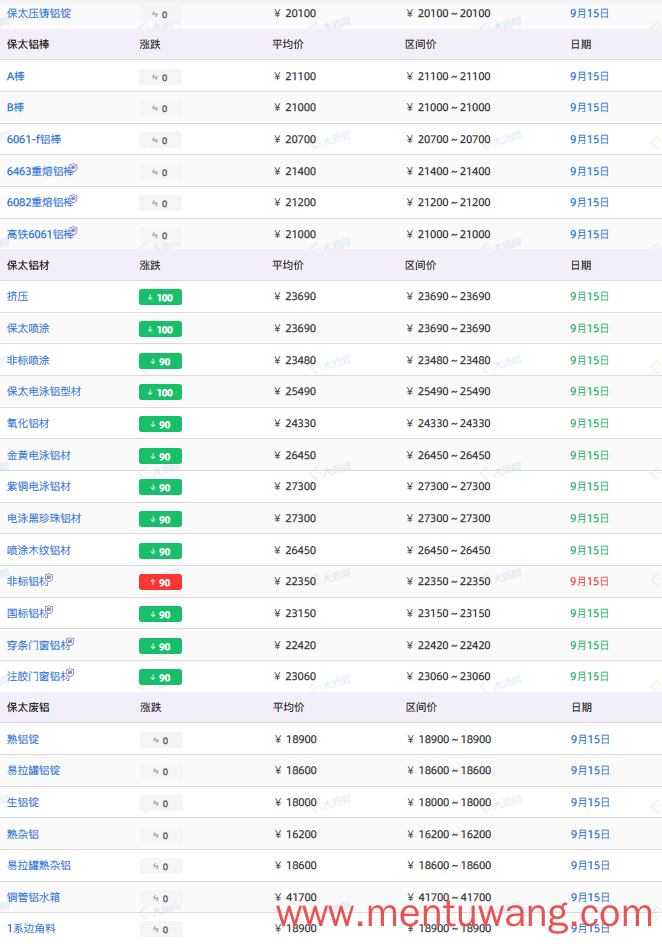Open the 氧化铝材 link

pyautogui.click(x=28, y=424)
